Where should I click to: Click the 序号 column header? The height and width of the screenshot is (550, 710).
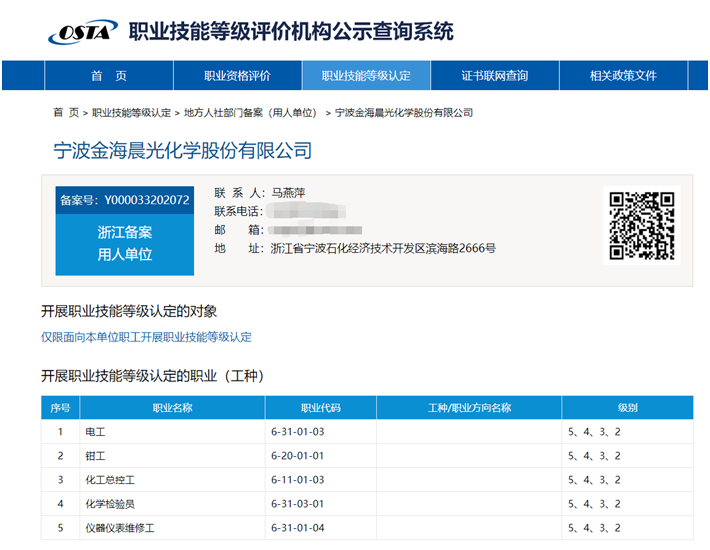tap(60, 408)
